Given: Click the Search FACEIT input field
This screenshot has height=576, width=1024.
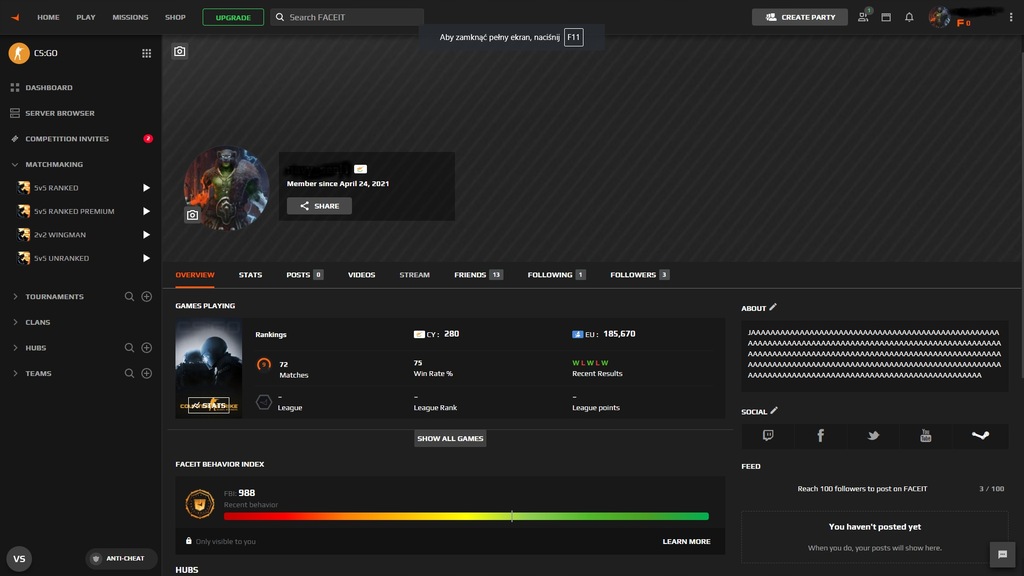Looking at the screenshot, I should tap(347, 16).
